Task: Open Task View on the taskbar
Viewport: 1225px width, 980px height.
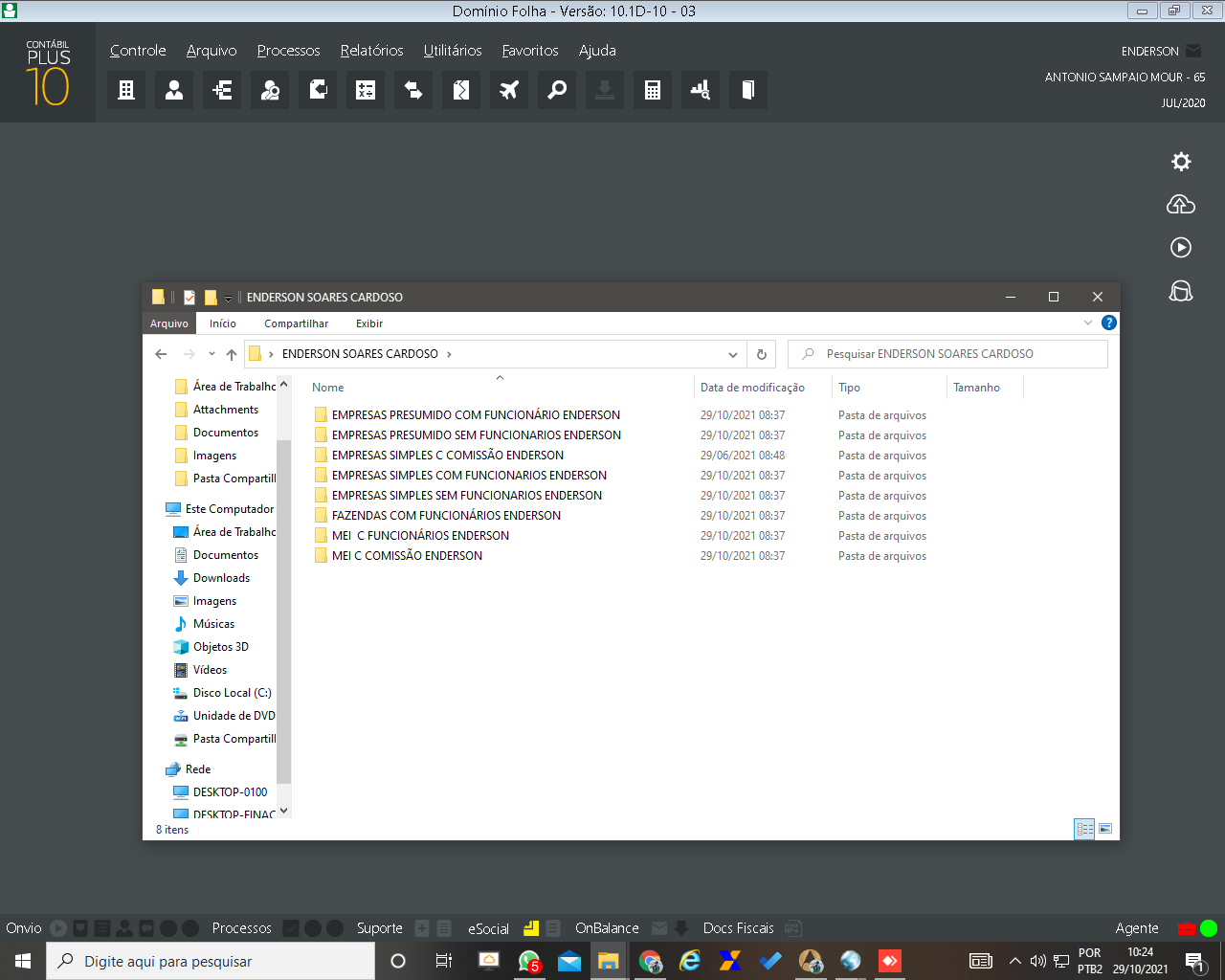Action: pyautogui.click(x=443, y=961)
